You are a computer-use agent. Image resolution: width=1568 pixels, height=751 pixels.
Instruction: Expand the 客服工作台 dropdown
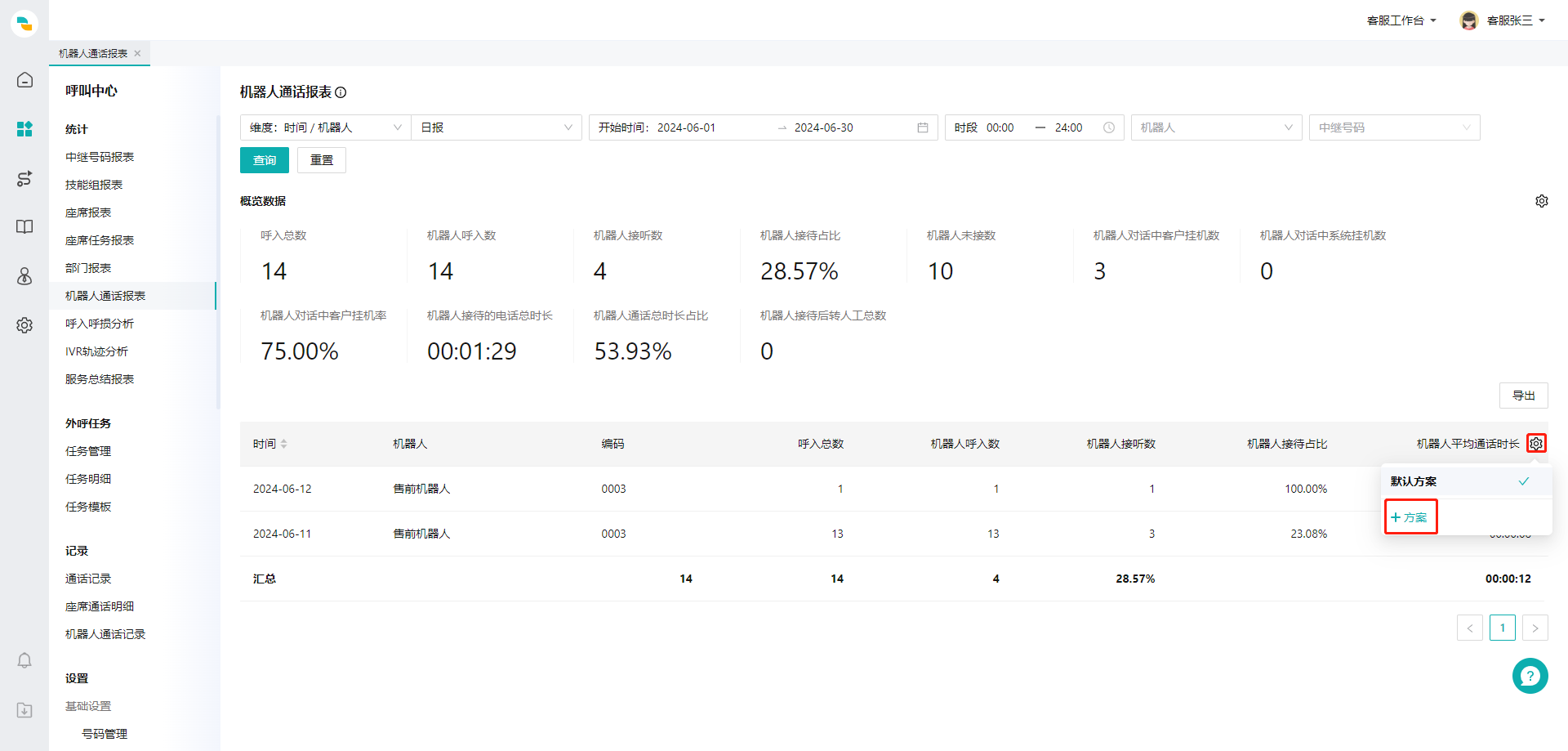(1401, 20)
